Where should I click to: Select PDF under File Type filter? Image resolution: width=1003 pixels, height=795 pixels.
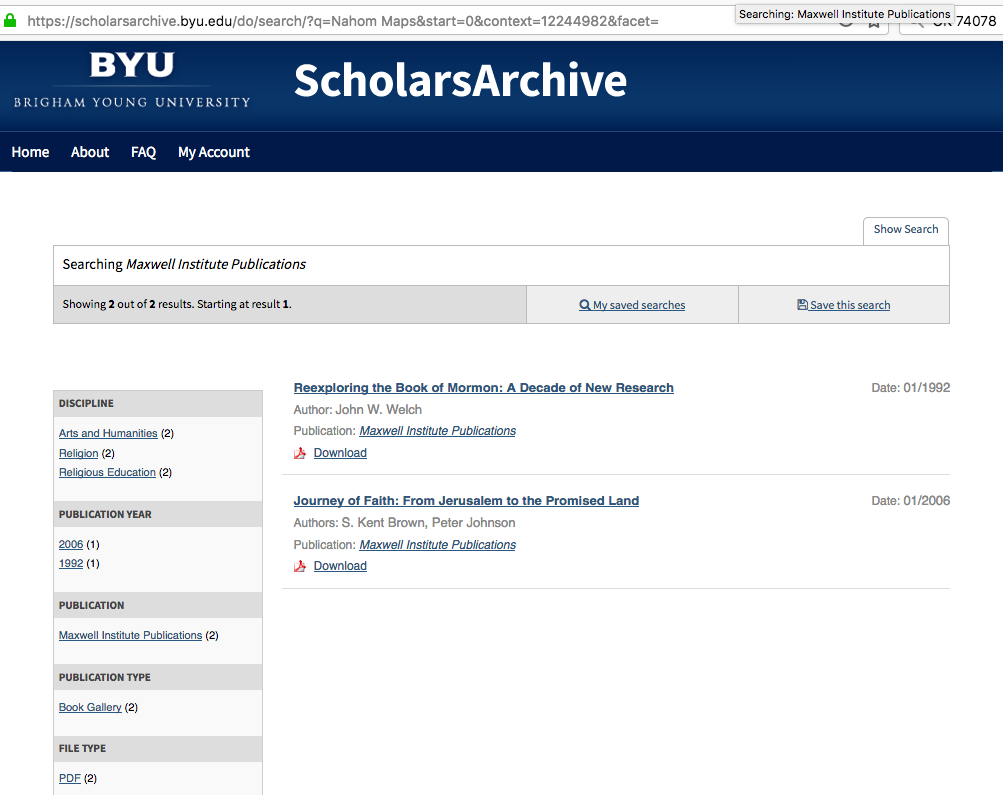point(70,778)
